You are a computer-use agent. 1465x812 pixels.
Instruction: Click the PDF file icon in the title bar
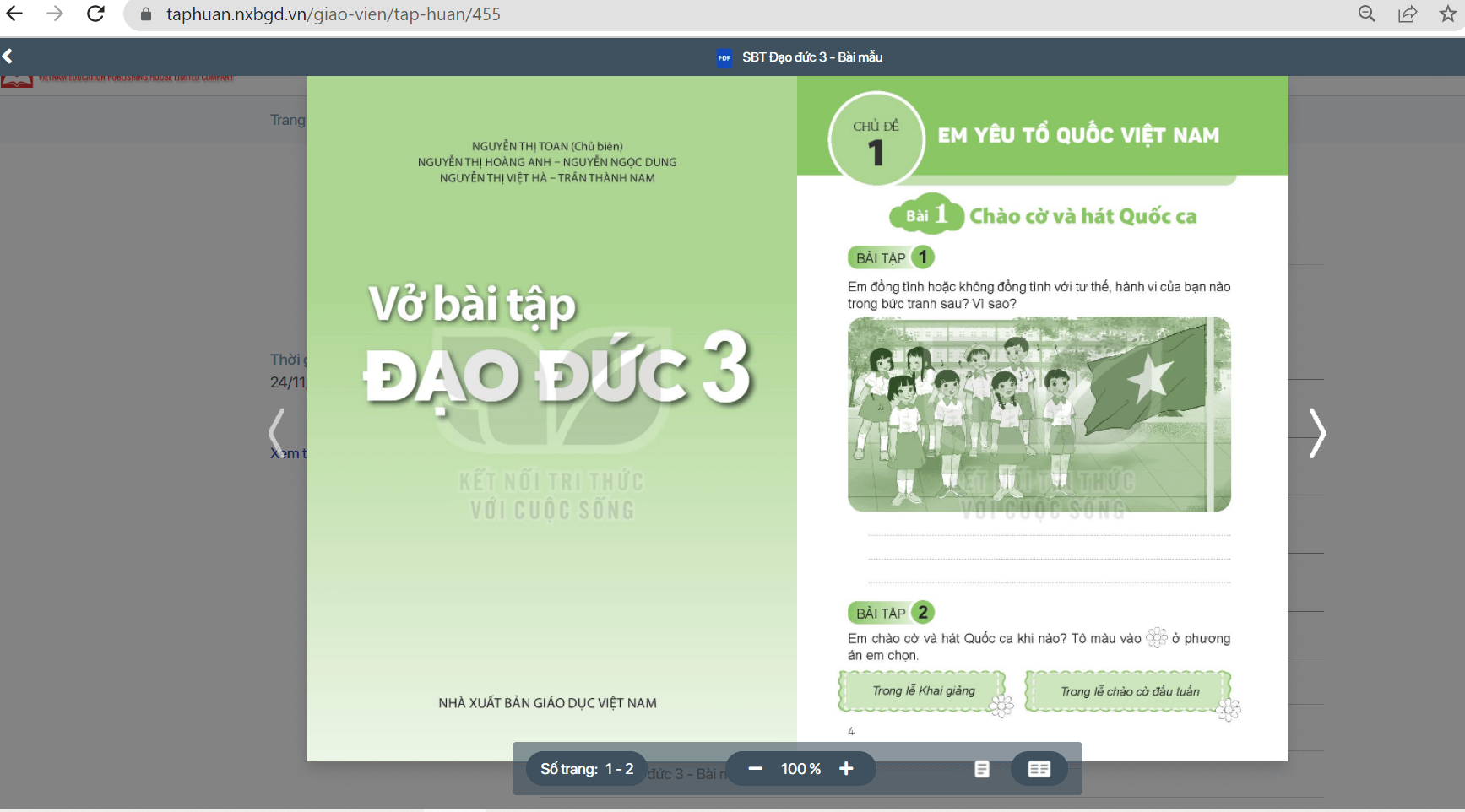[724, 57]
